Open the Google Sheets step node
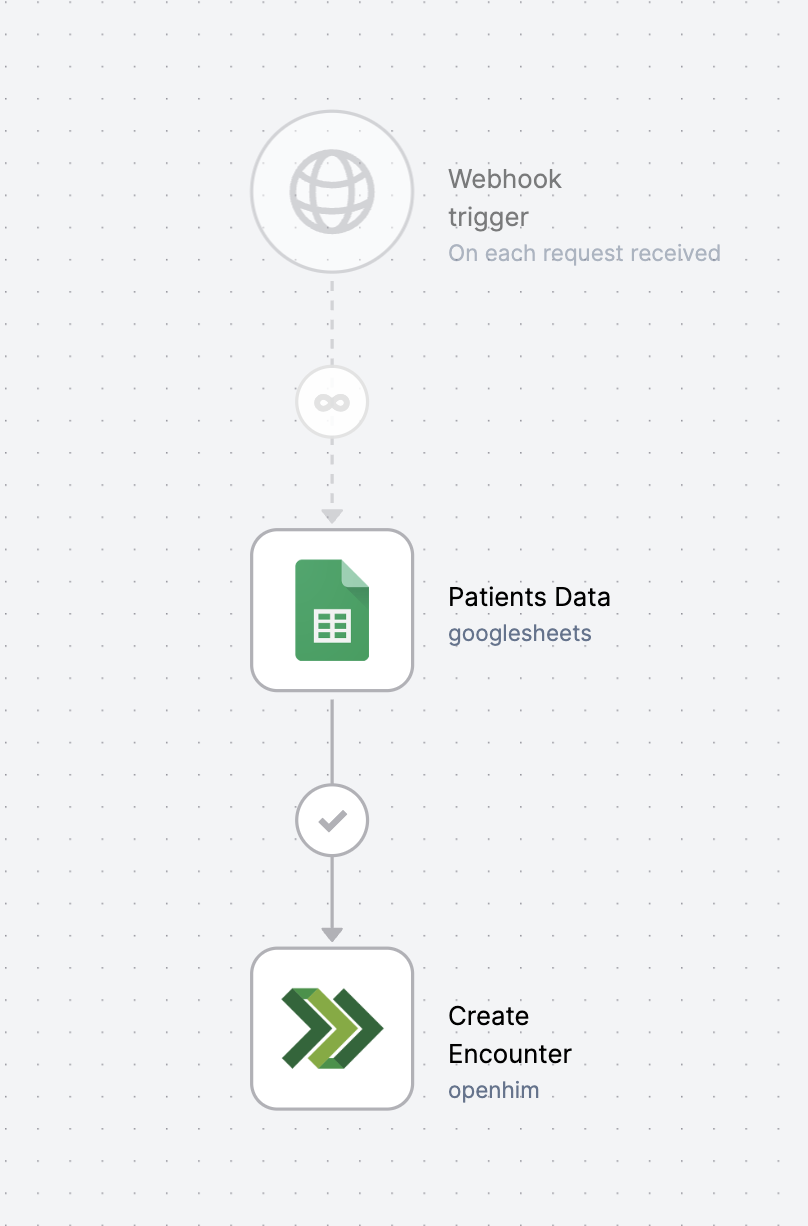 (x=332, y=610)
